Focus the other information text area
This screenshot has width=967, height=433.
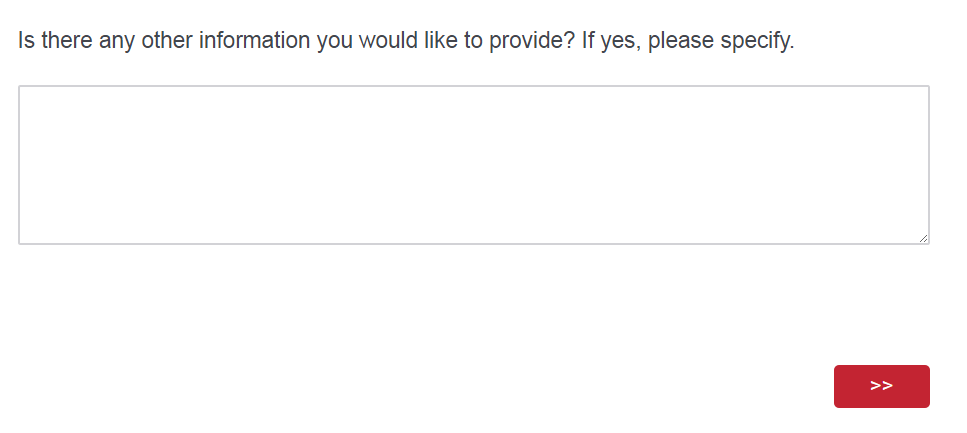tap(473, 165)
